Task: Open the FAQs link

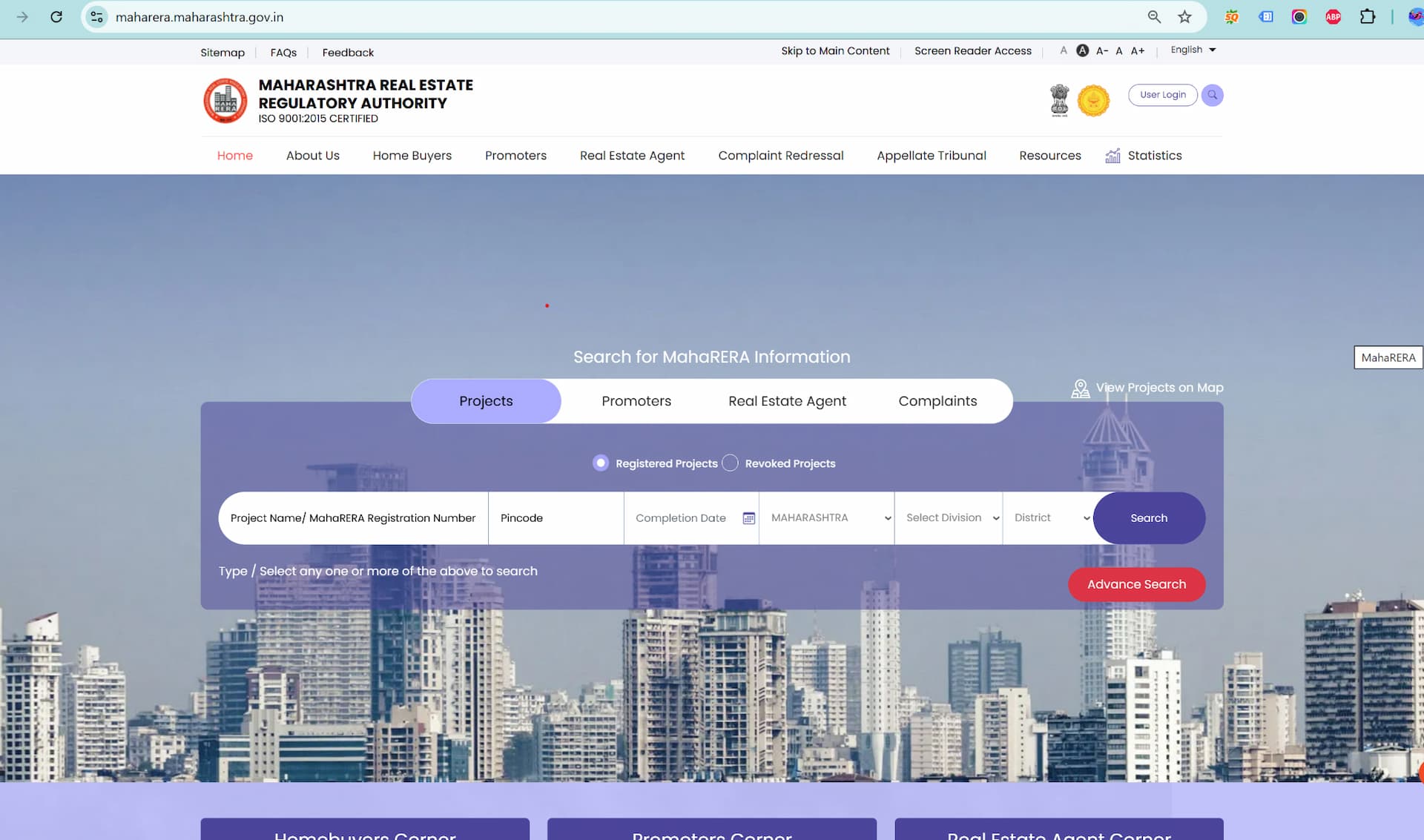Action: click(x=283, y=53)
